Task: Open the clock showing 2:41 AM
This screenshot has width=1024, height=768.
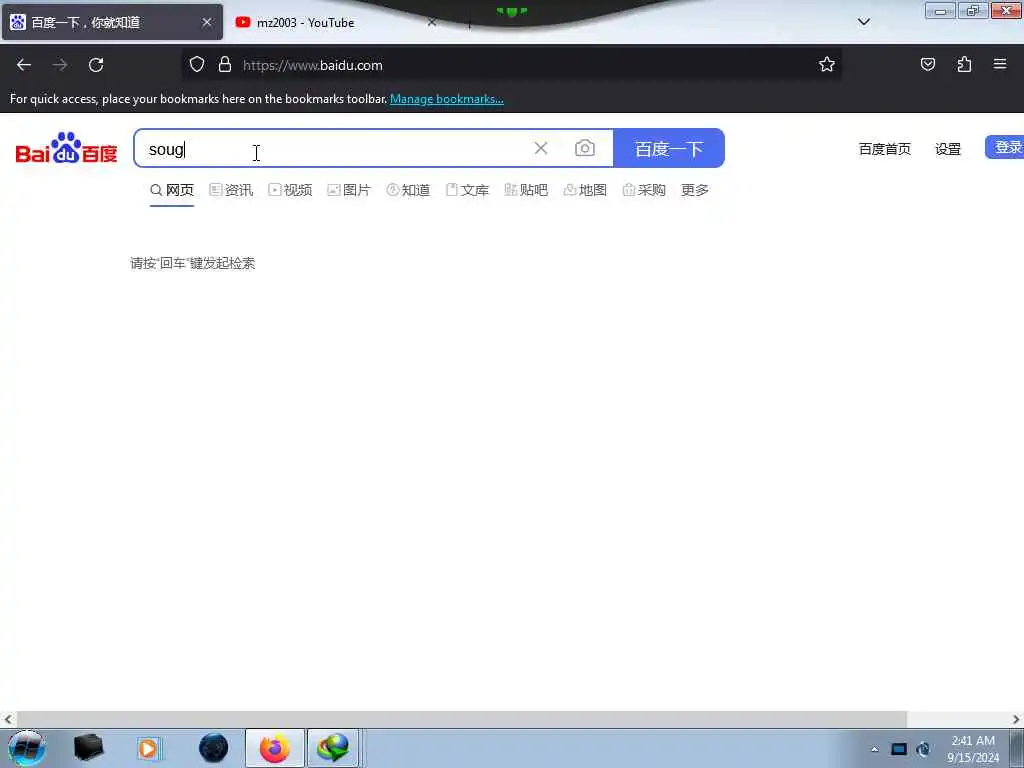Action: click(973, 749)
